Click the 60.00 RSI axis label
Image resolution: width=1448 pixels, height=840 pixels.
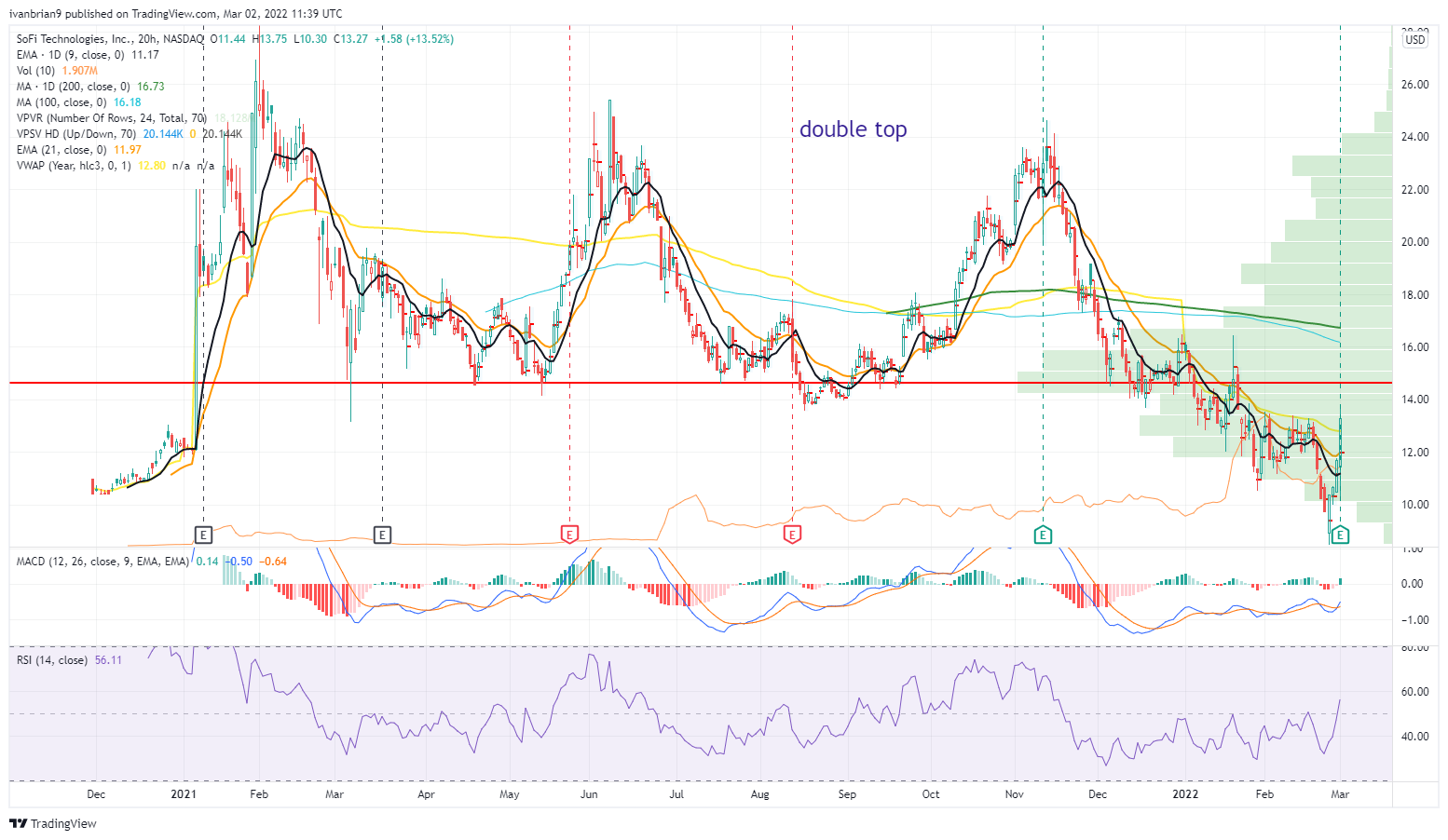pyautogui.click(x=1415, y=692)
